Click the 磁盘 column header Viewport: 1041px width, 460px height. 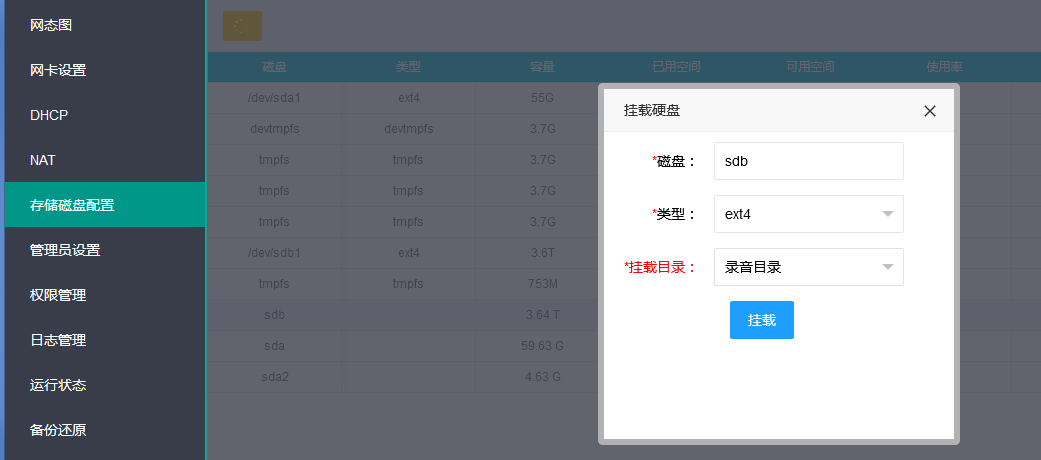tap(274, 67)
